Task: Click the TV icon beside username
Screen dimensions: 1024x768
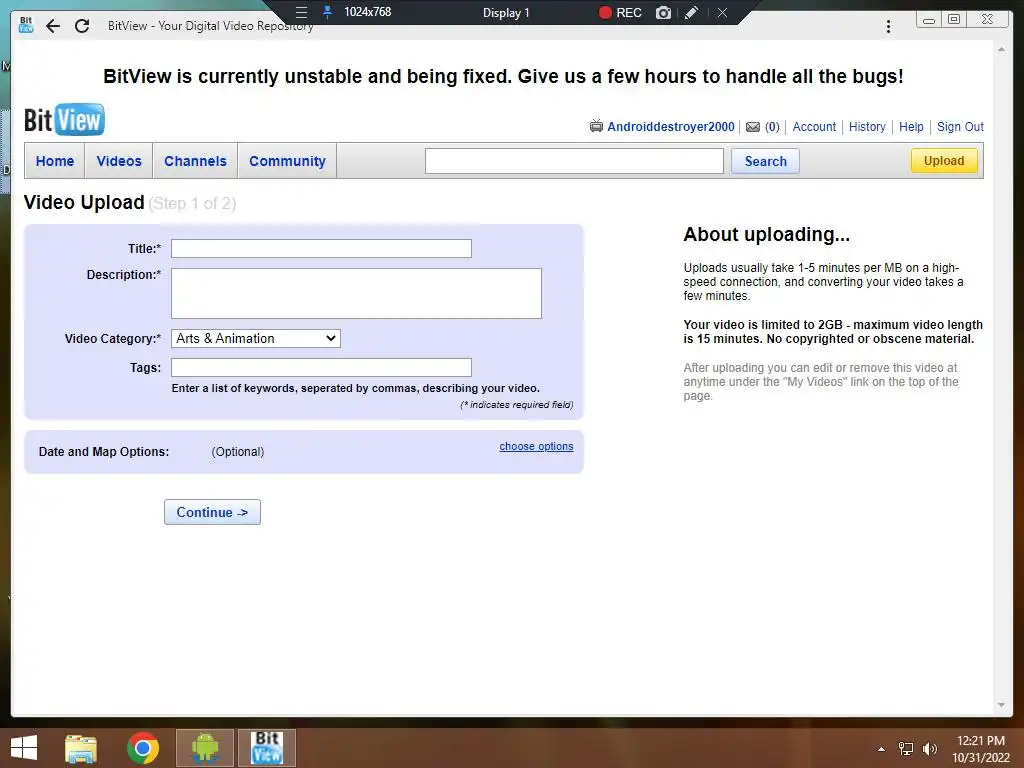Action: [596, 126]
